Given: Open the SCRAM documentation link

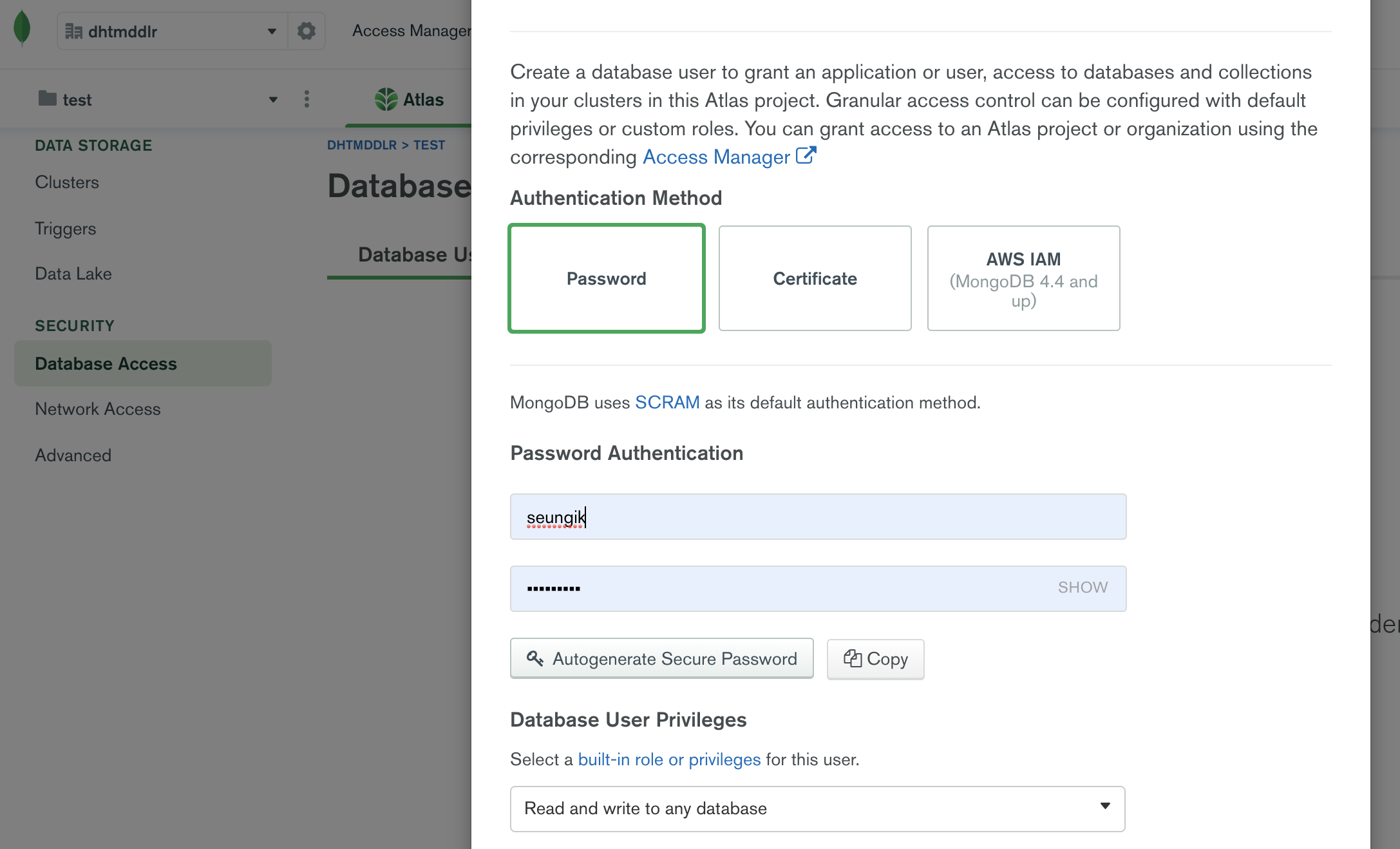Looking at the screenshot, I should (x=667, y=402).
